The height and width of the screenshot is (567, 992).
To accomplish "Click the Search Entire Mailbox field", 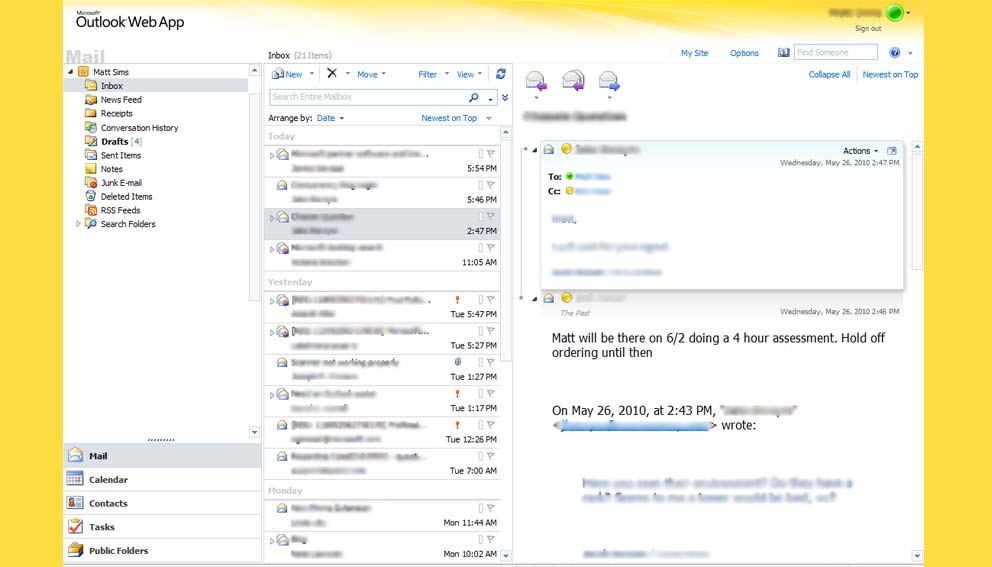I will (x=368, y=97).
